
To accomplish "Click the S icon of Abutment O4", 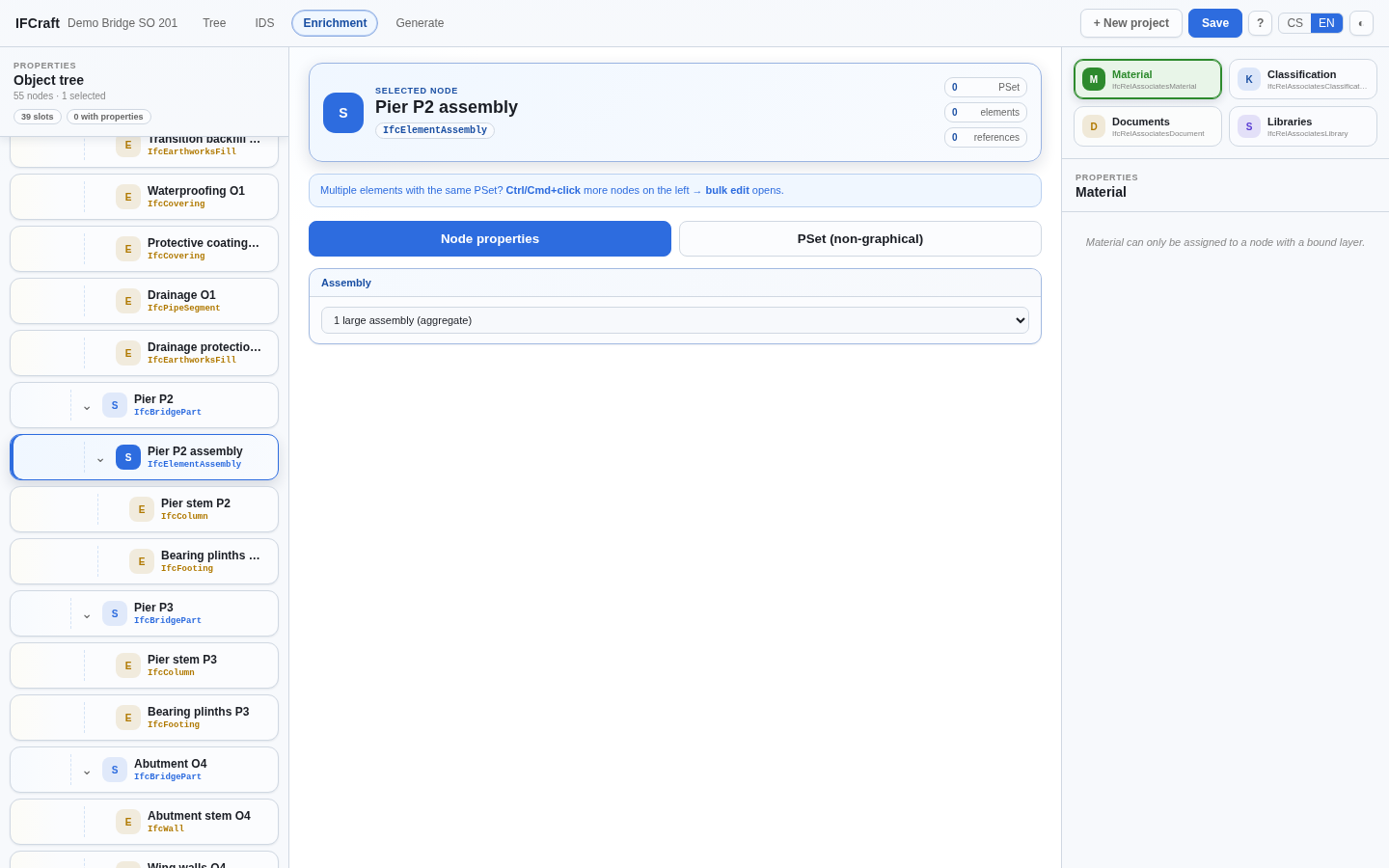I will [115, 770].
